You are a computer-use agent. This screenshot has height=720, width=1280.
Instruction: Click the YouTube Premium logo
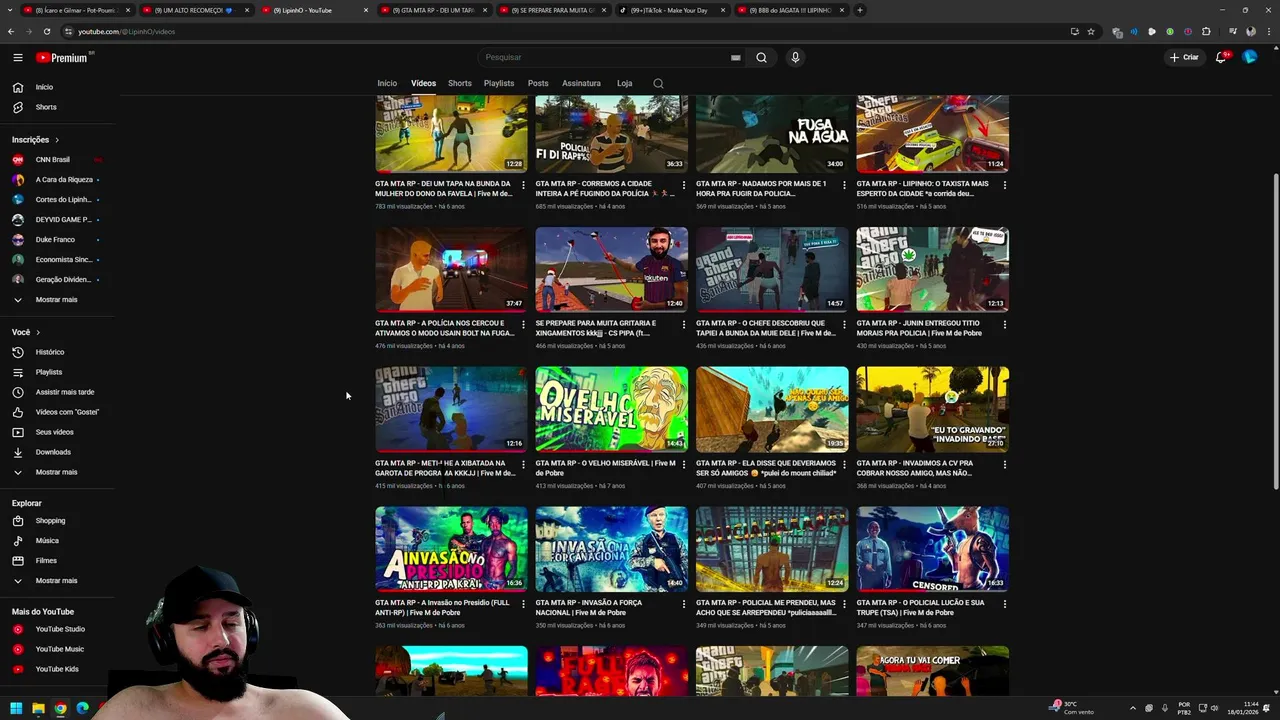[x=64, y=58]
